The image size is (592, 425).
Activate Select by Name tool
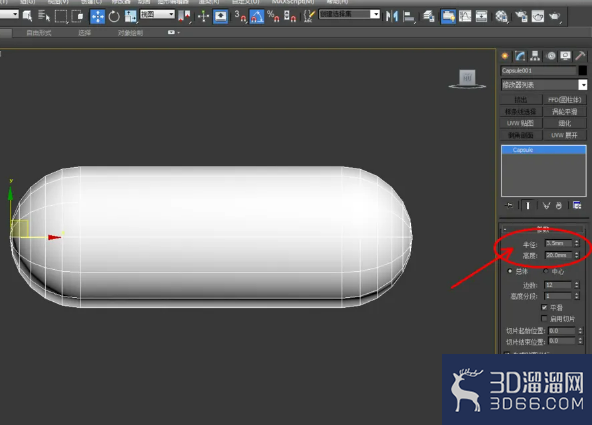(x=44, y=16)
